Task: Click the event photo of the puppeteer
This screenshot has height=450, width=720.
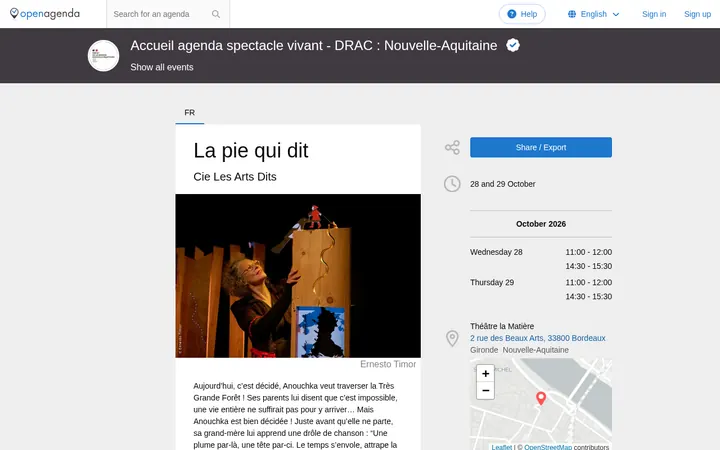Action: pos(298,276)
